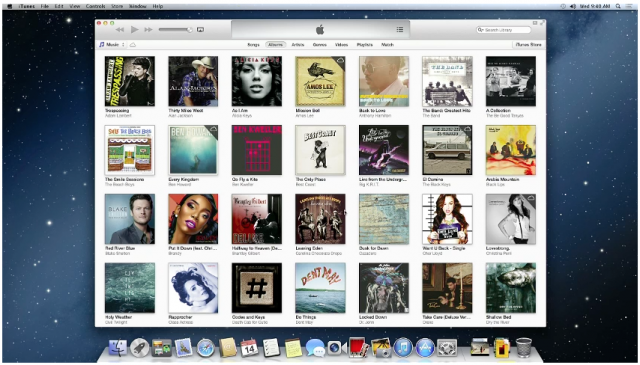
Task: Switch to the Artists tab
Action: pos(298,45)
